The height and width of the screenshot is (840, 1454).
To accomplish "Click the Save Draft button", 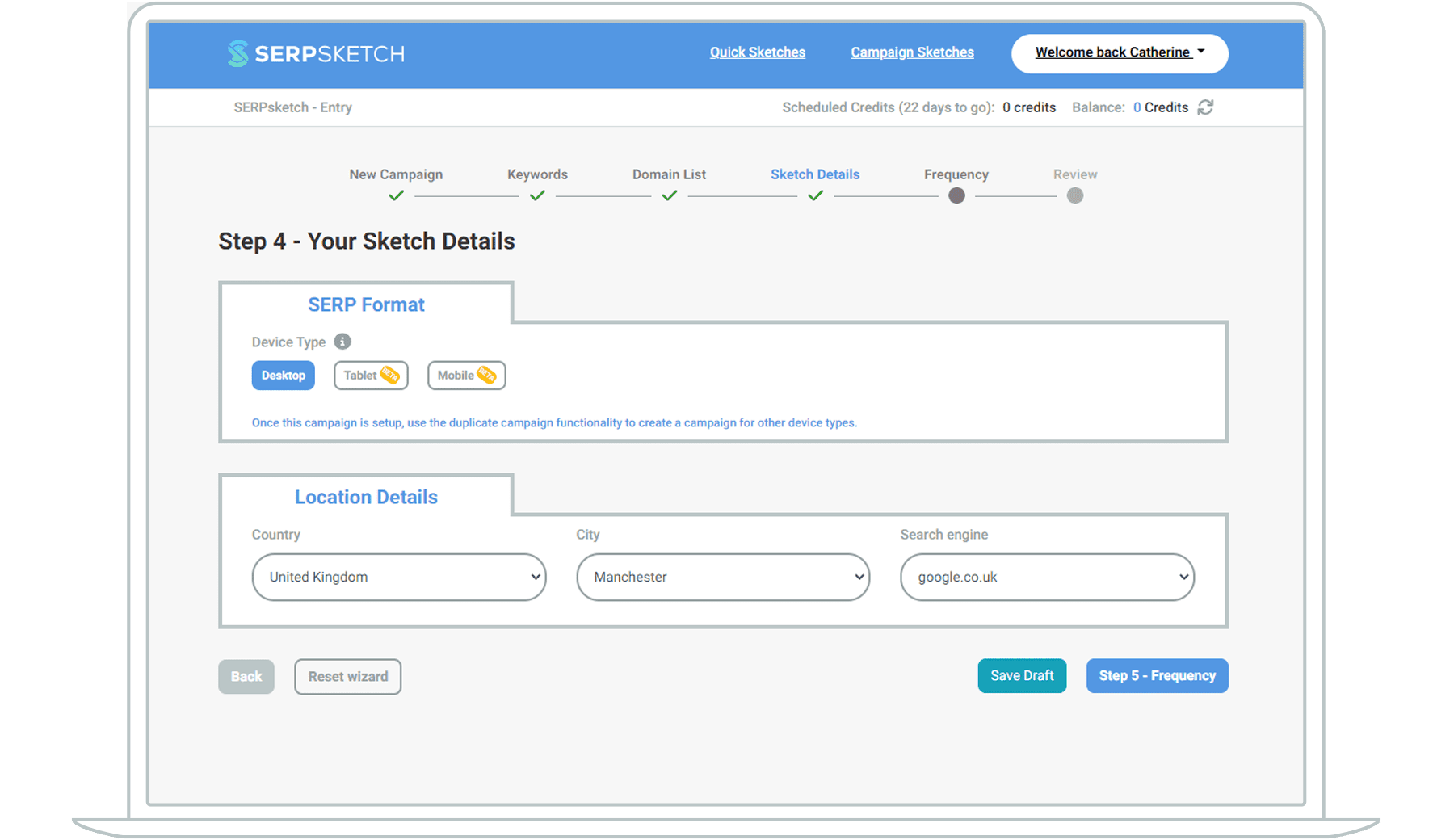I will [x=1022, y=676].
